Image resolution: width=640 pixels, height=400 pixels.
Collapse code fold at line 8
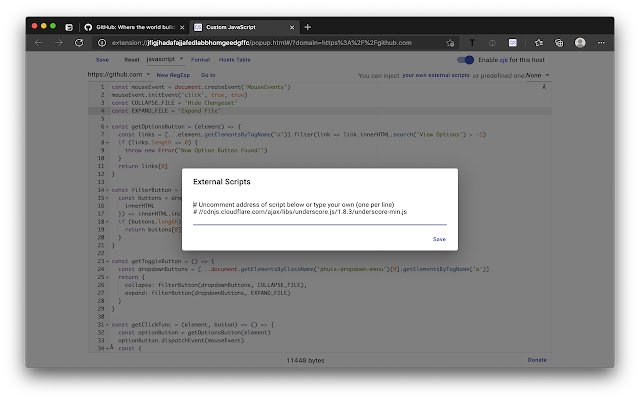[x=107, y=142]
